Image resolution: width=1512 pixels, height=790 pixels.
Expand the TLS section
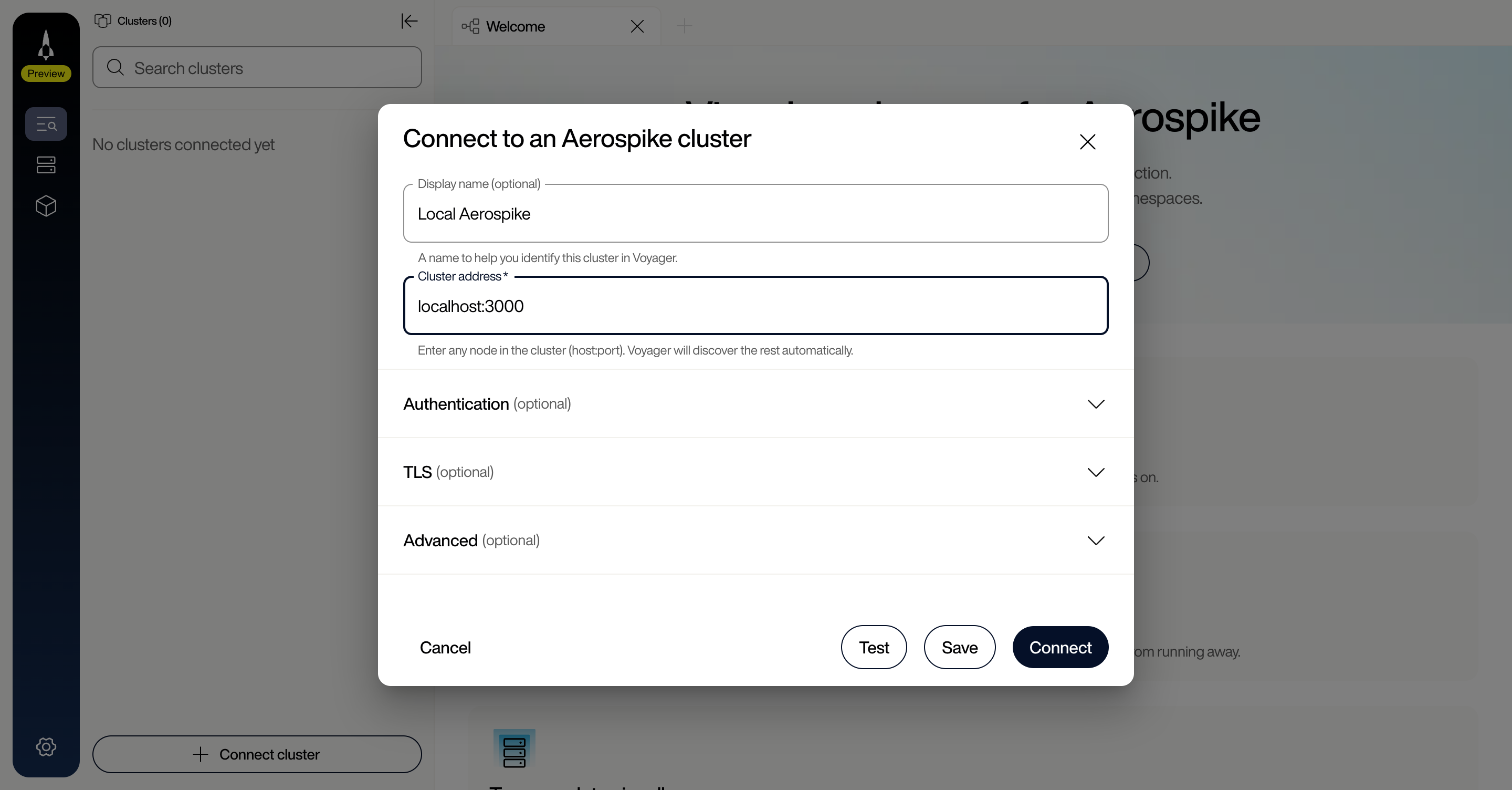point(1095,472)
